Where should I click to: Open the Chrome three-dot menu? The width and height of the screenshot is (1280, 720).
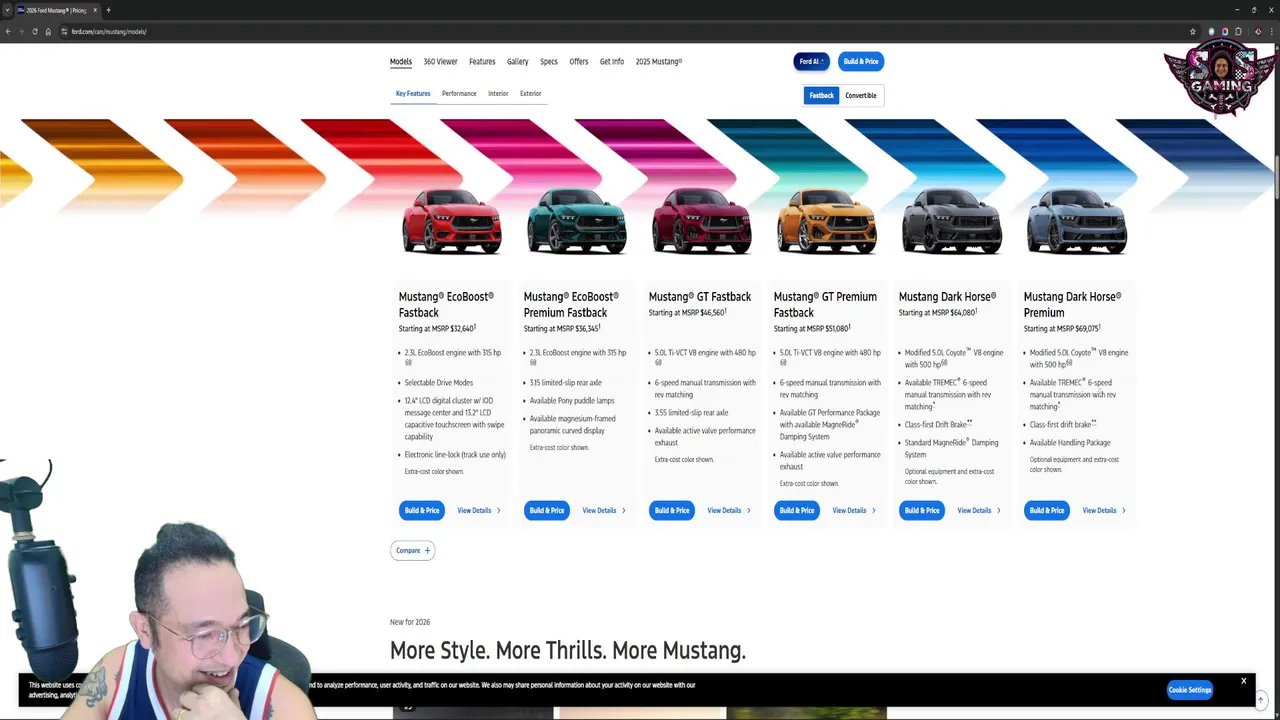pyautogui.click(x=1271, y=31)
